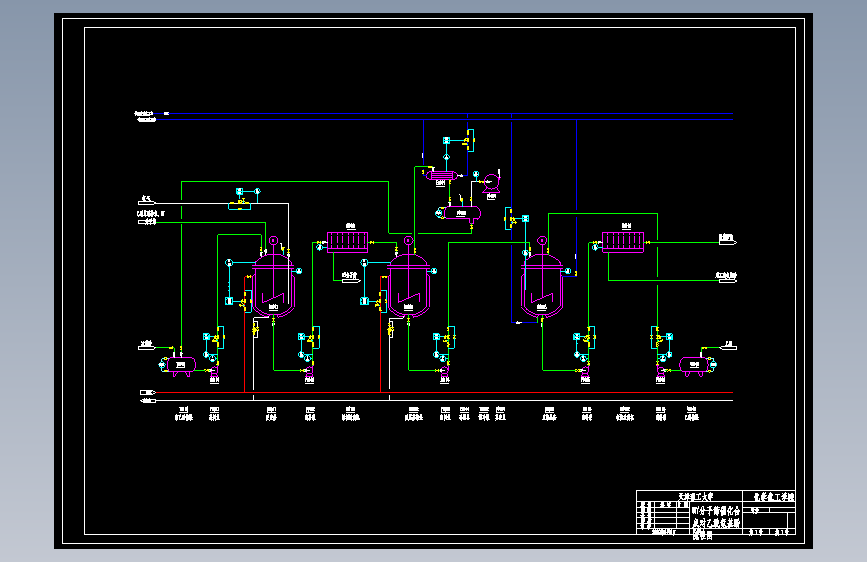Select the pump beside the right storage tank

(660, 370)
